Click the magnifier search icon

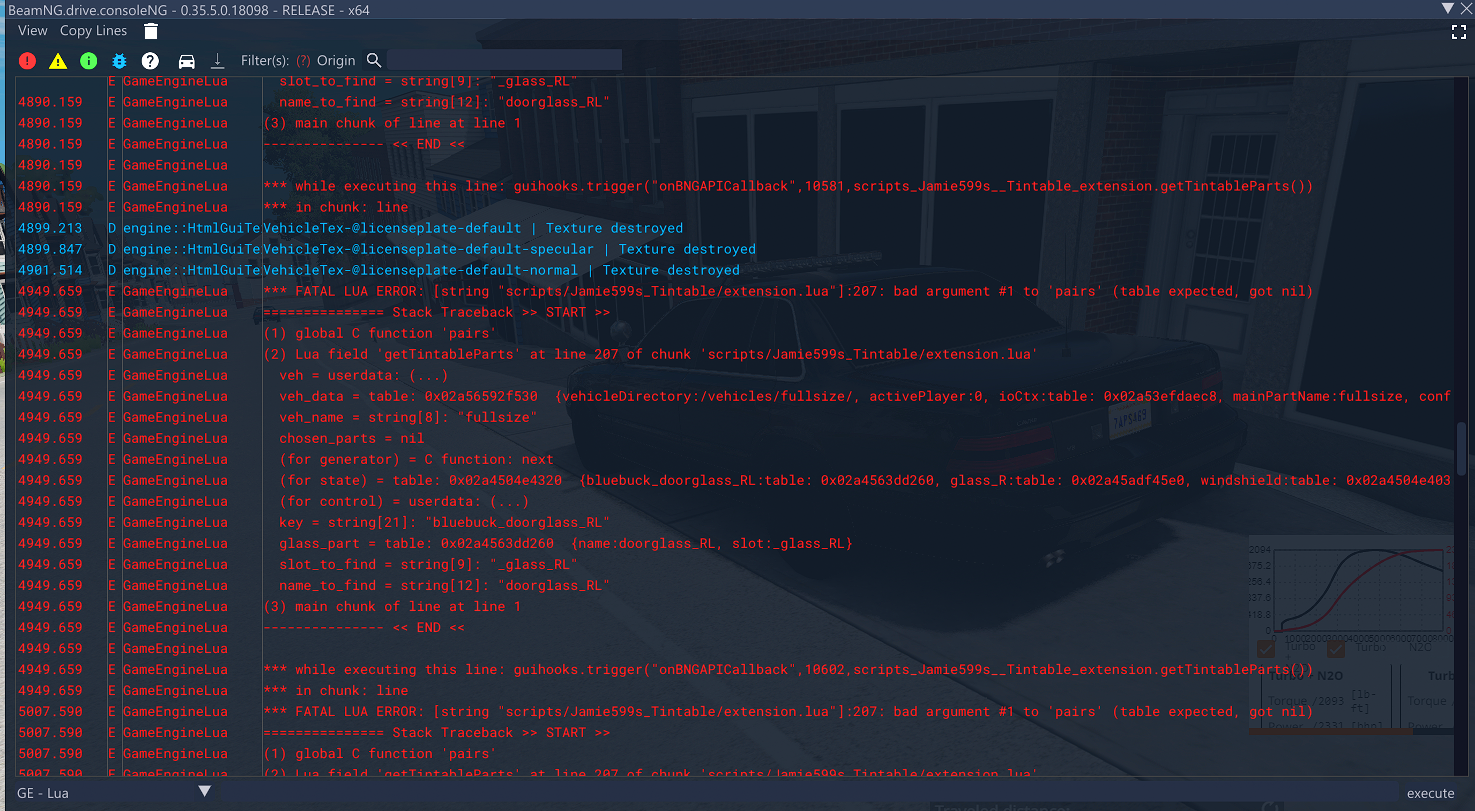[x=374, y=61]
